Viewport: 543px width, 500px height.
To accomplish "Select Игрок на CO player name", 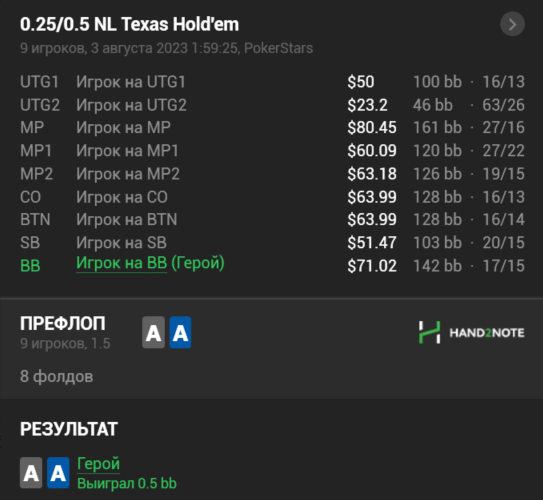I will [x=122, y=197].
